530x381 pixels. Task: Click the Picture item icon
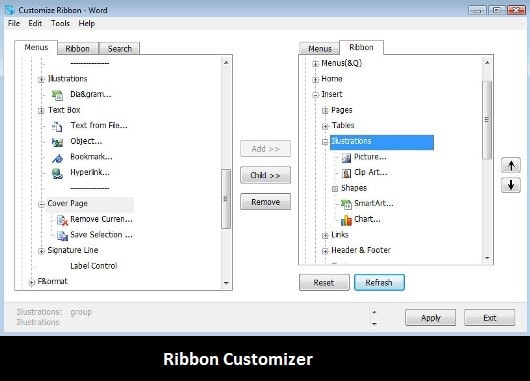point(346,158)
